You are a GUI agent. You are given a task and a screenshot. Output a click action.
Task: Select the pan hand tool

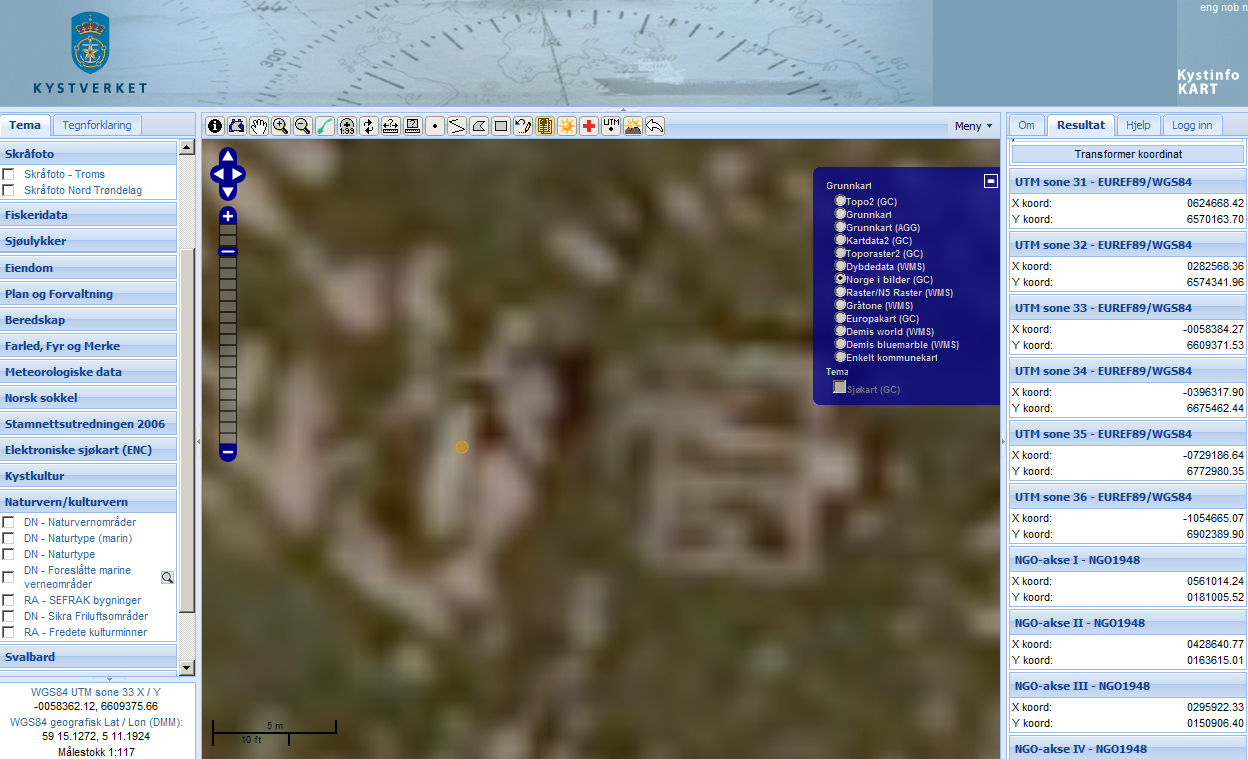point(259,126)
